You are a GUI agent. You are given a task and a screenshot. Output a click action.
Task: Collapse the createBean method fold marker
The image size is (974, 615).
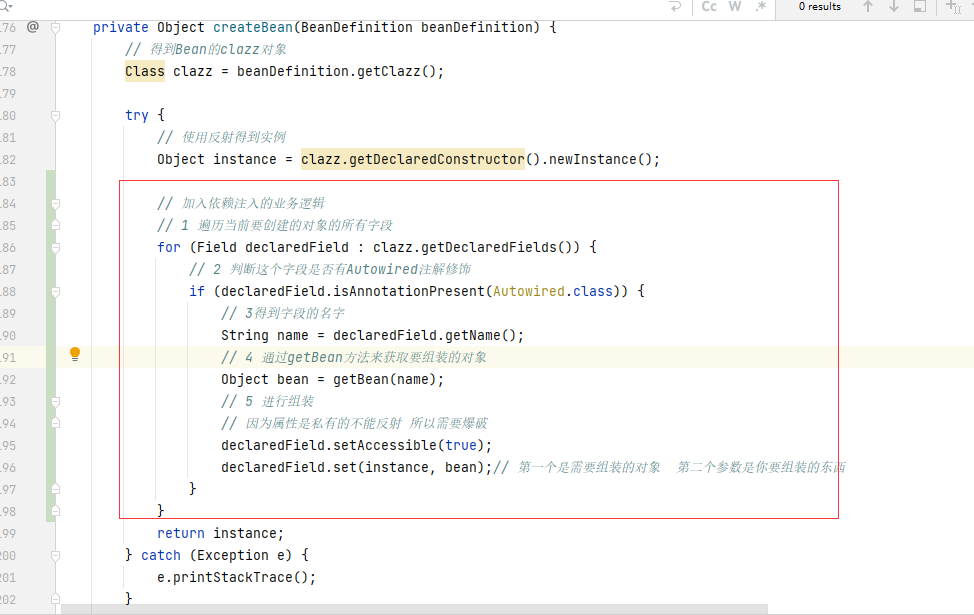56,27
